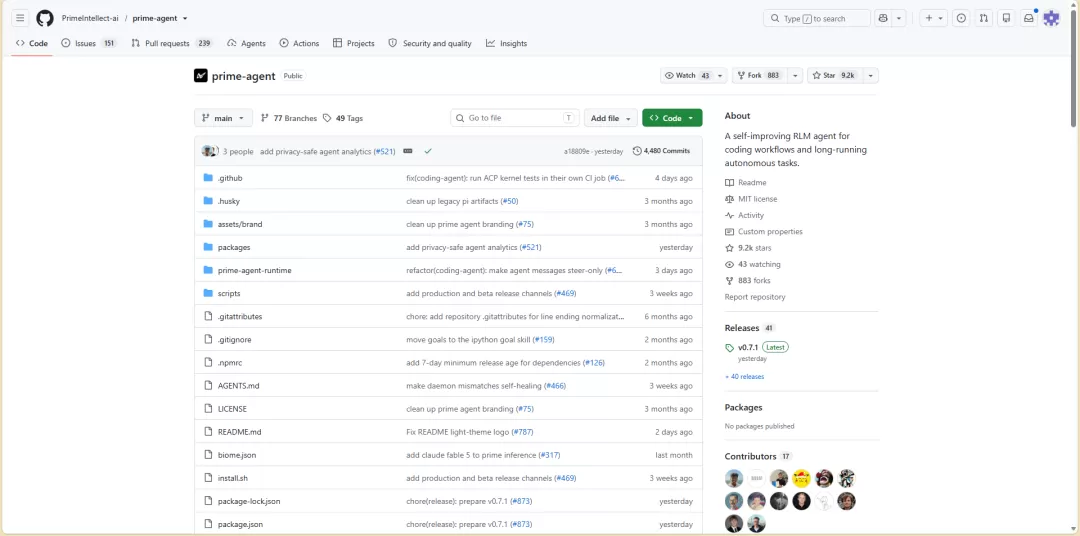Open the package-lock.json file
The width and height of the screenshot is (1080, 536).
click(249, 501)
